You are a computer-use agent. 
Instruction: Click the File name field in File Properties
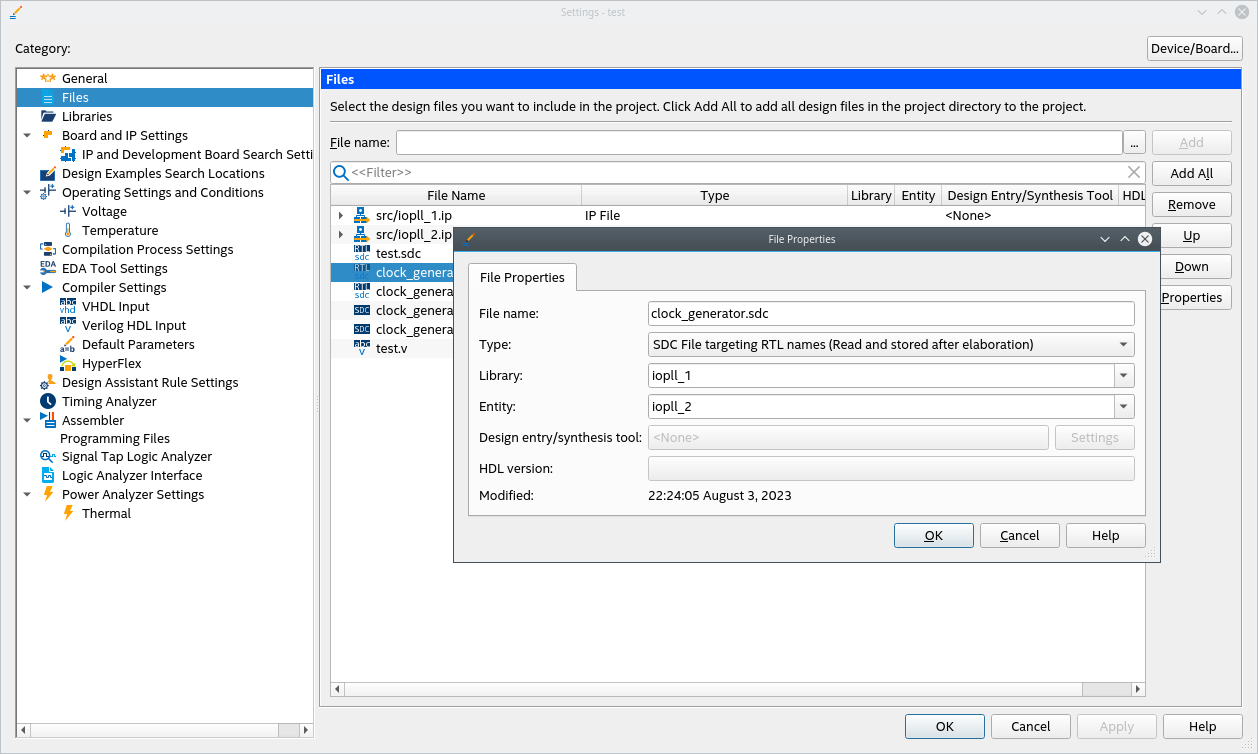(890, 314)
